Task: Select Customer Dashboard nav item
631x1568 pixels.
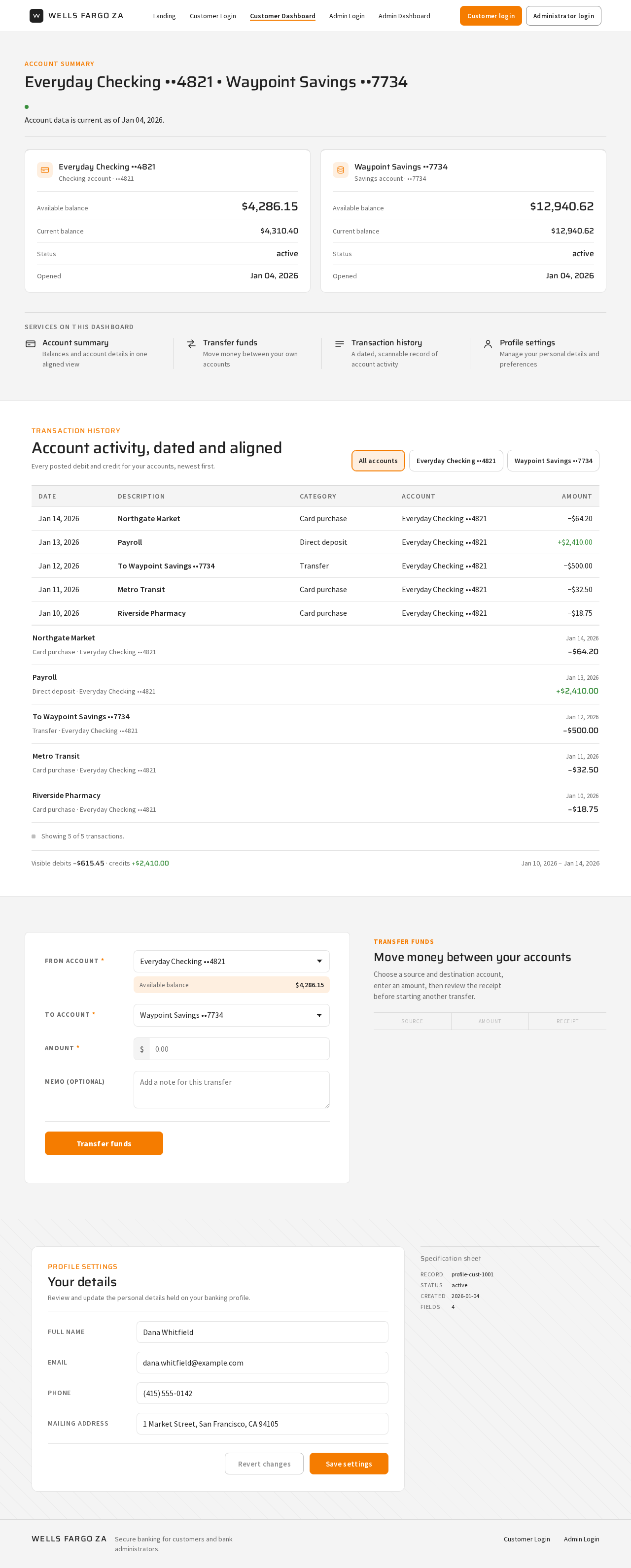Action: pos(282,16)
